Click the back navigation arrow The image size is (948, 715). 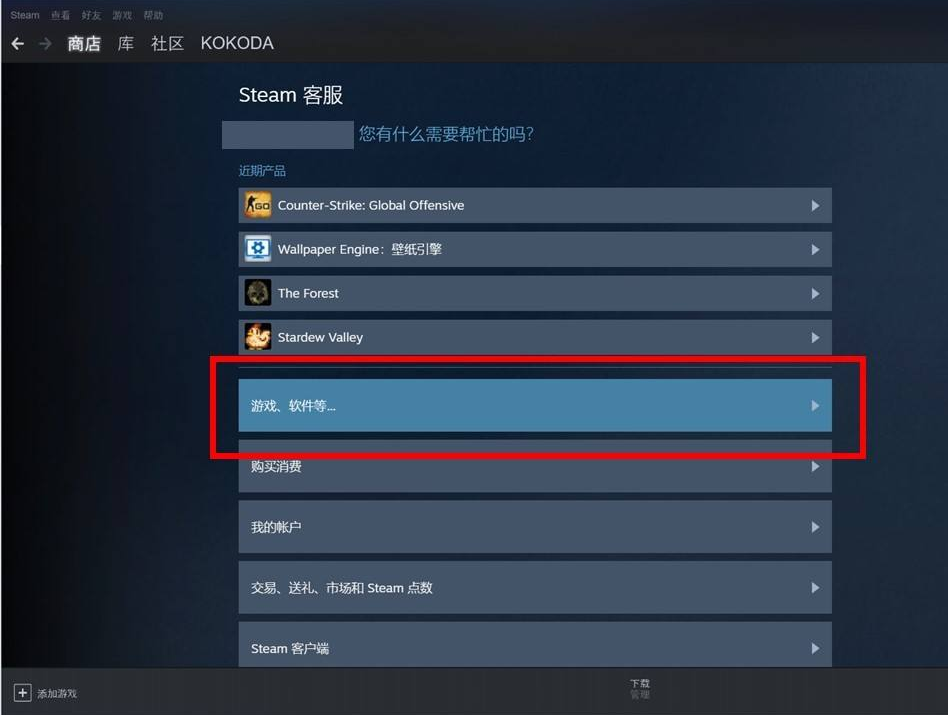click(x=18, y=44)
